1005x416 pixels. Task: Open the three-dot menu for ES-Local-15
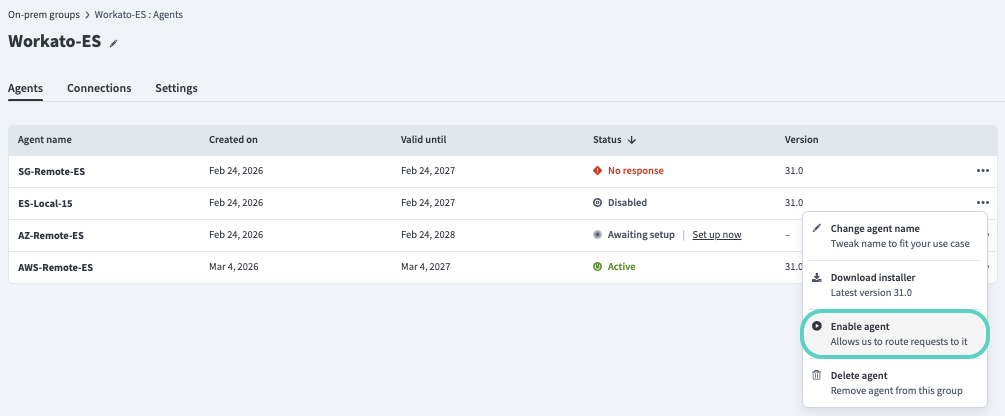pyautogui.click(x=983, y=203)
